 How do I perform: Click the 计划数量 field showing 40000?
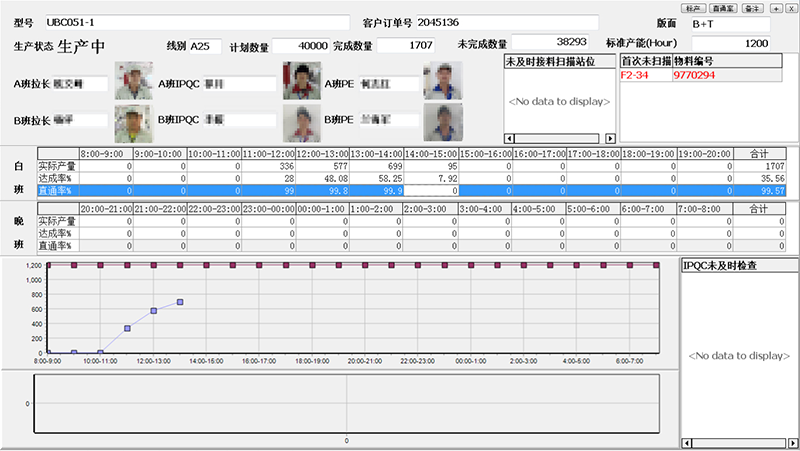[300, 46]
